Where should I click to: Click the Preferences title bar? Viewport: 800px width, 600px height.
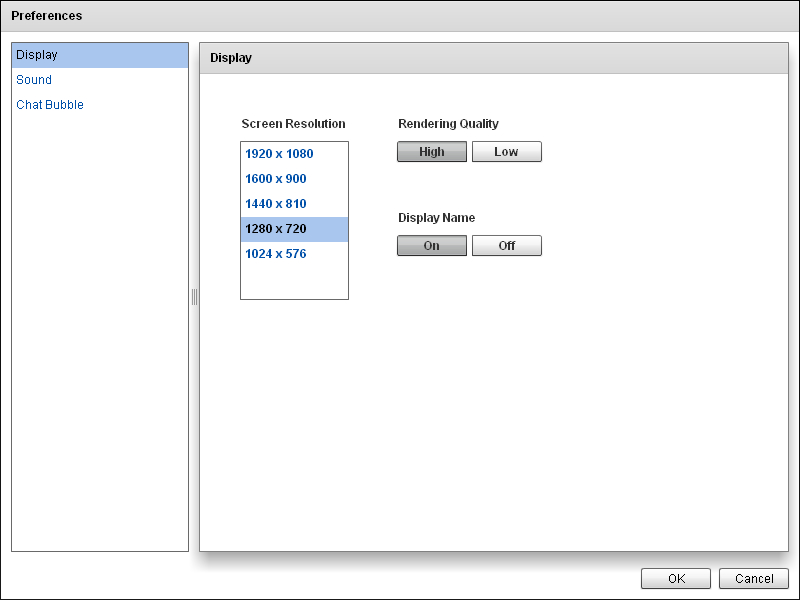tap(400, 16)
